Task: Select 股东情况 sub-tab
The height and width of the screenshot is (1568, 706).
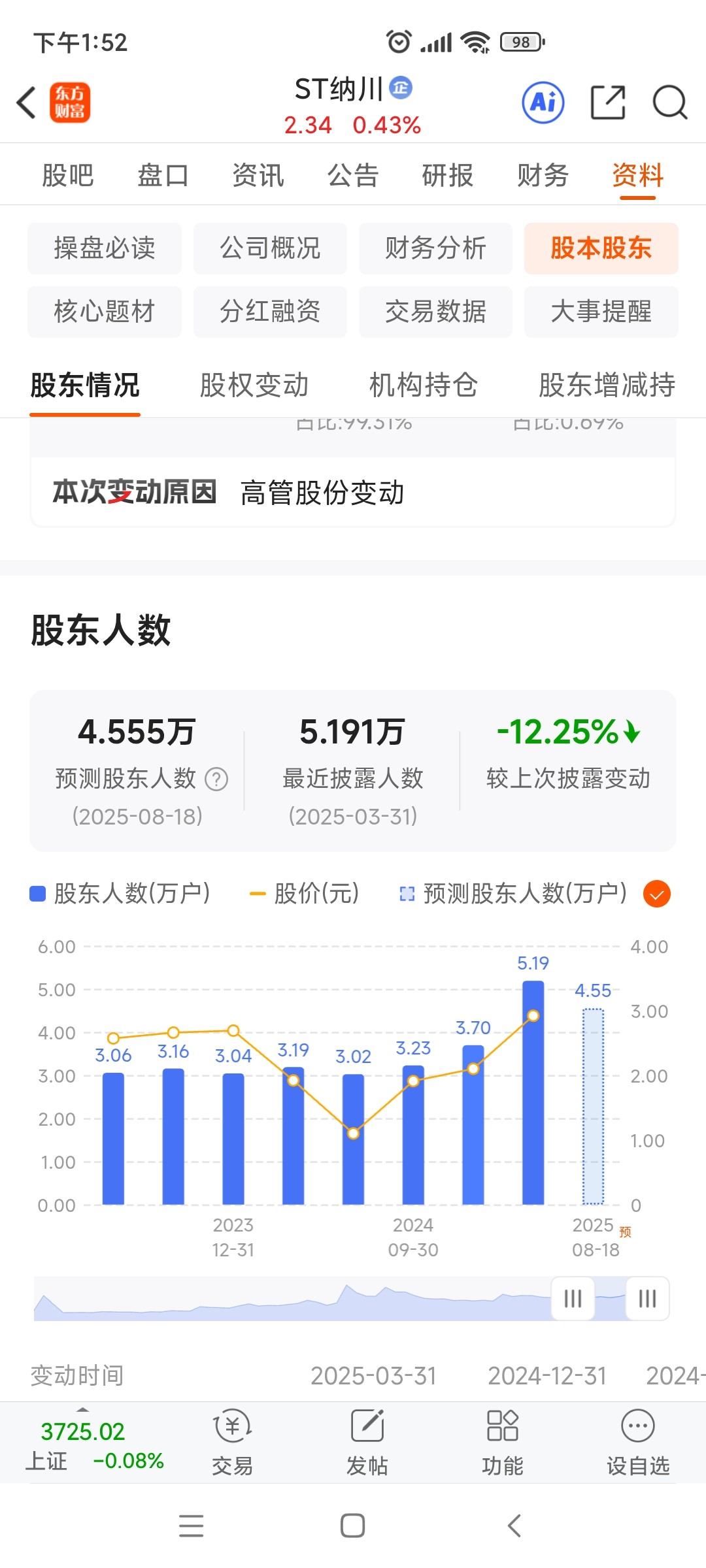Action: [x=85, y=385]
